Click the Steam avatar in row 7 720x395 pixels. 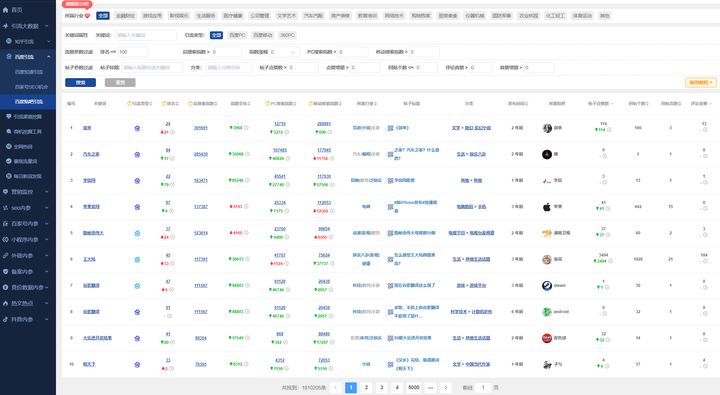point(546,286)
